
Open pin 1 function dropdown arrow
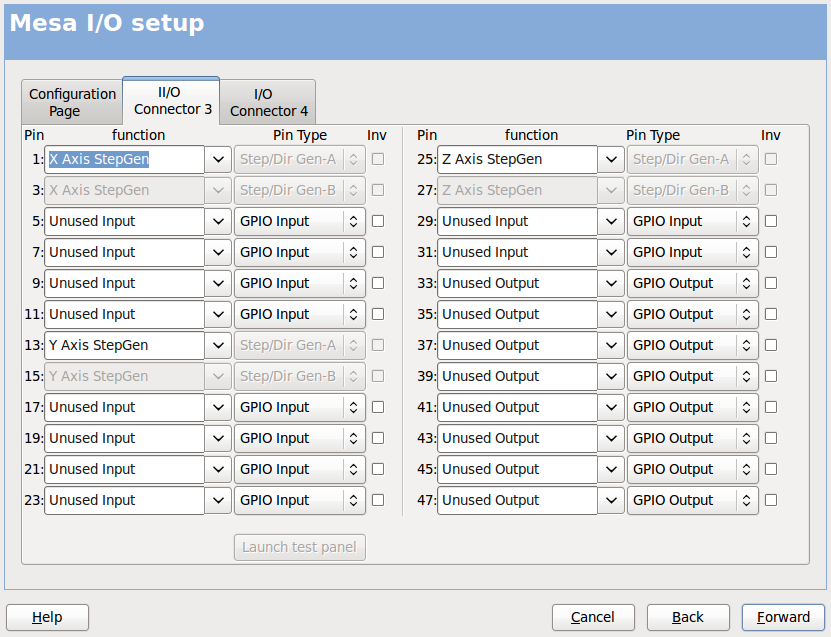point(218,159)
